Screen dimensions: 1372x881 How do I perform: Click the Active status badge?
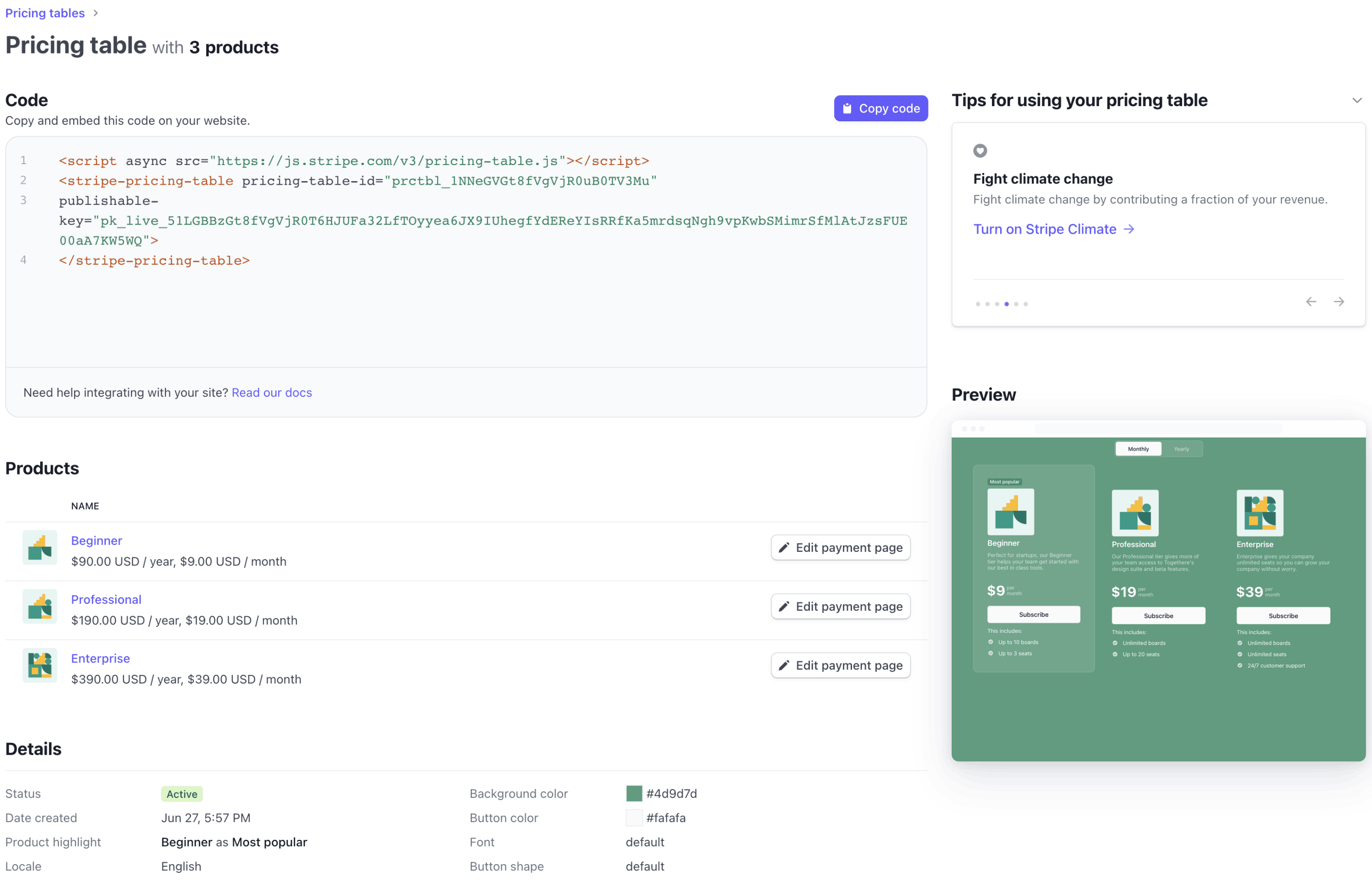182,794
